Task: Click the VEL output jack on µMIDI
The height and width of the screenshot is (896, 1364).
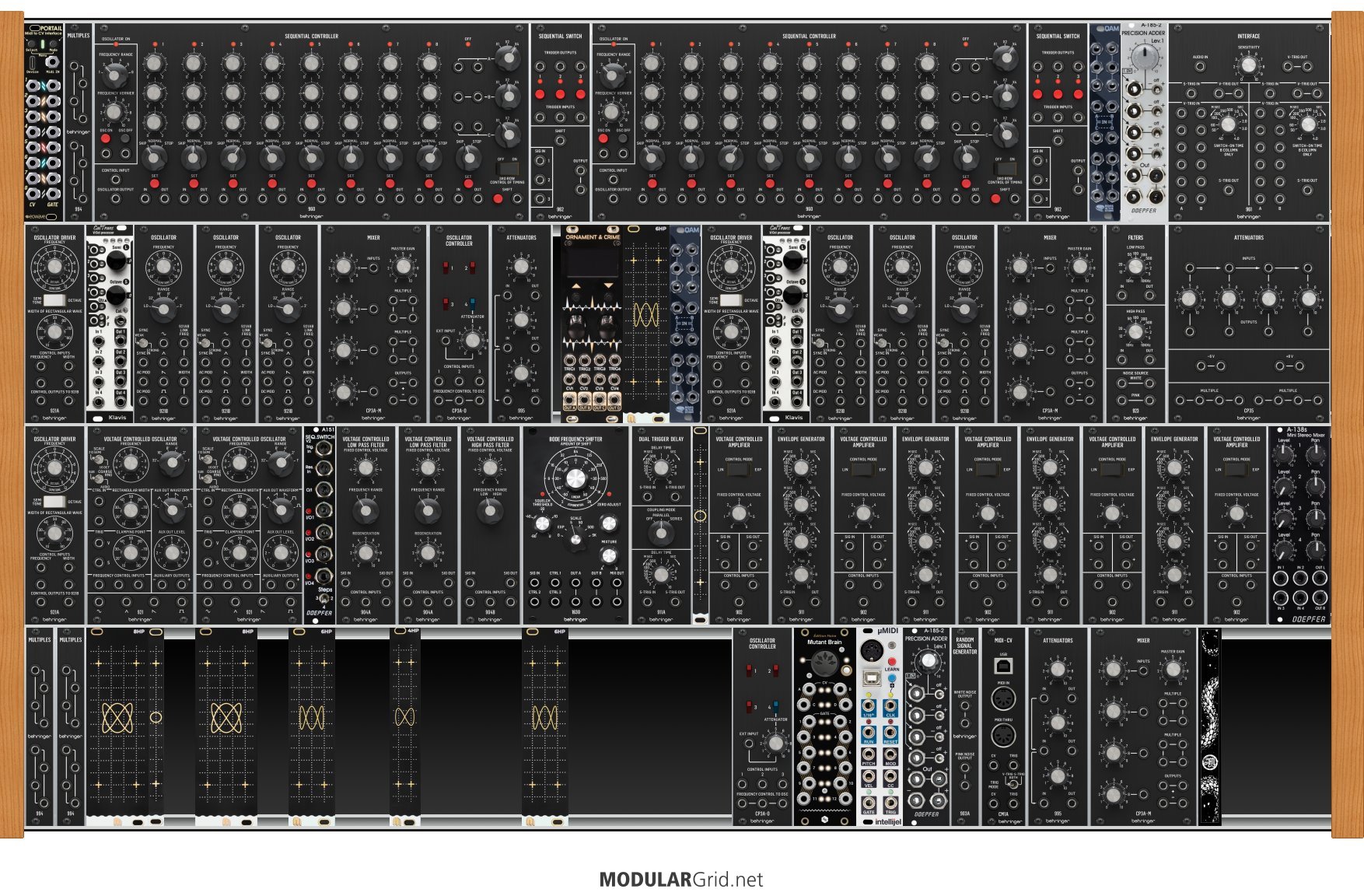Action: [x=869, y=775]
